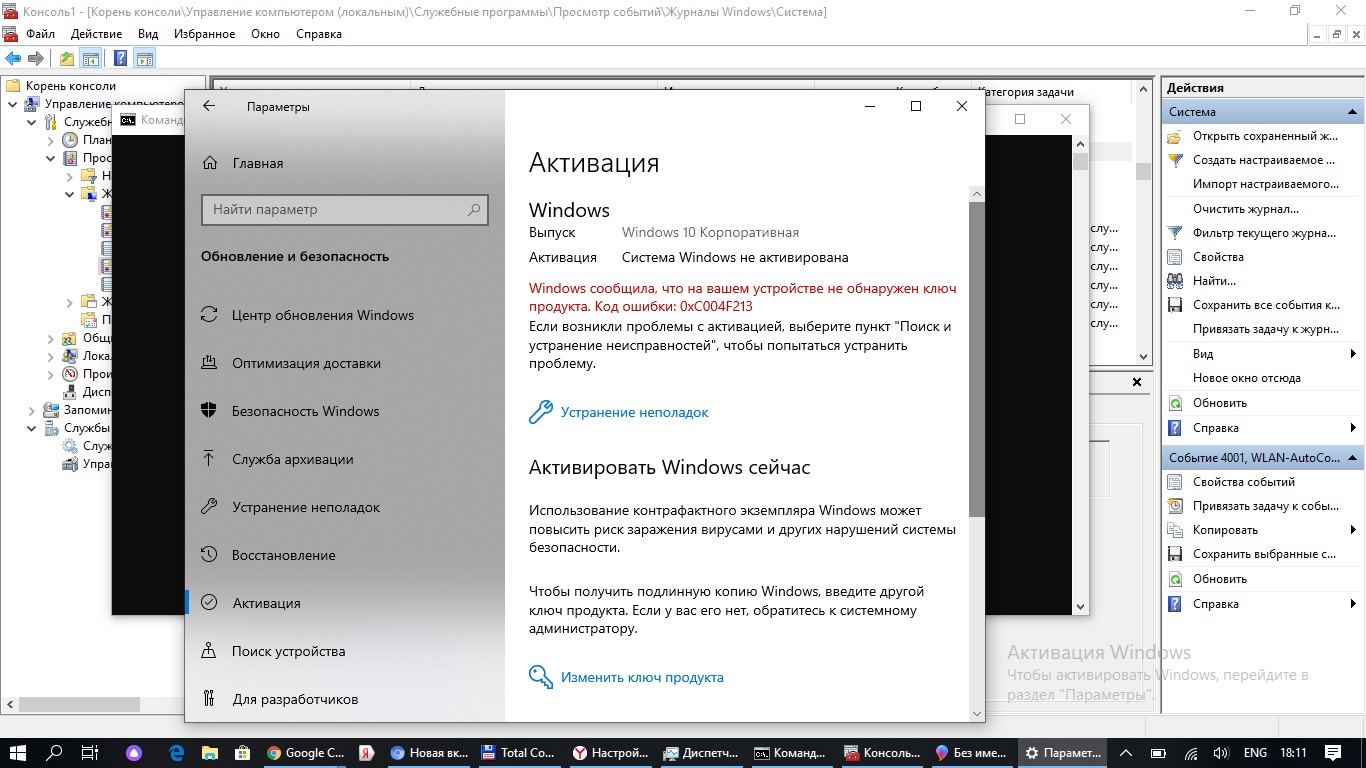This screenshot has width=1366, height=768.
Task: Click Создать настраиваемое представление action
Action: tap(1264, 160)
